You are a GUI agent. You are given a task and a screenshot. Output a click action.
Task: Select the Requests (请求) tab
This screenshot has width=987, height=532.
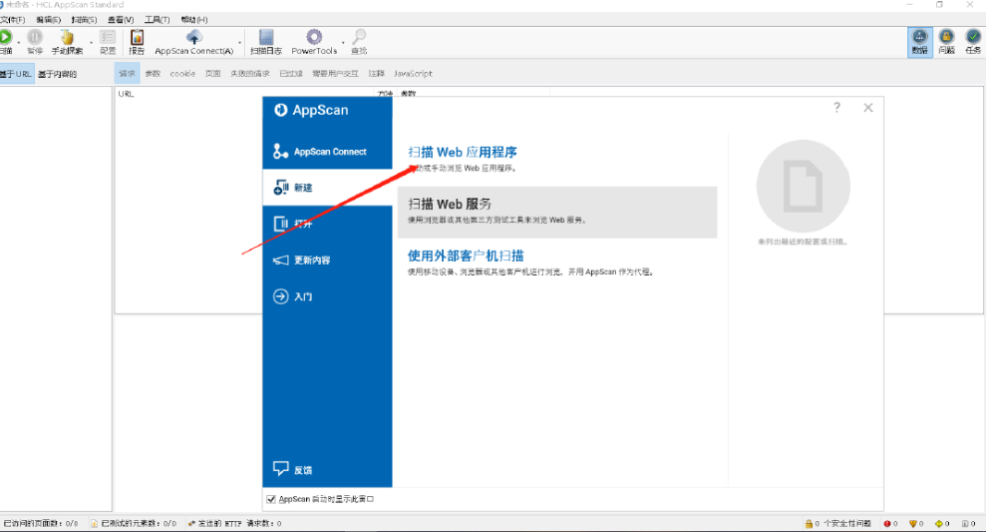tap(127, 74)
